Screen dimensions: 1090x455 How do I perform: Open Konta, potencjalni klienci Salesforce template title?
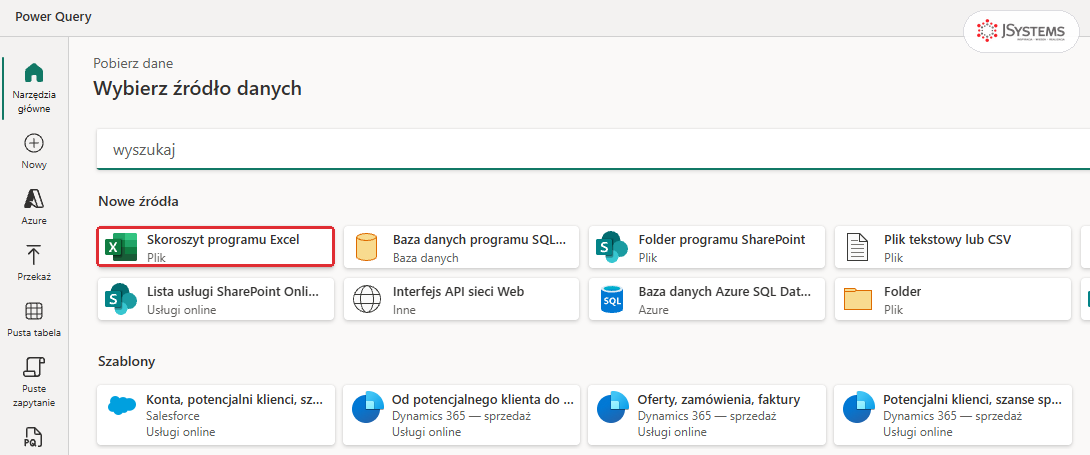point(234,399)
